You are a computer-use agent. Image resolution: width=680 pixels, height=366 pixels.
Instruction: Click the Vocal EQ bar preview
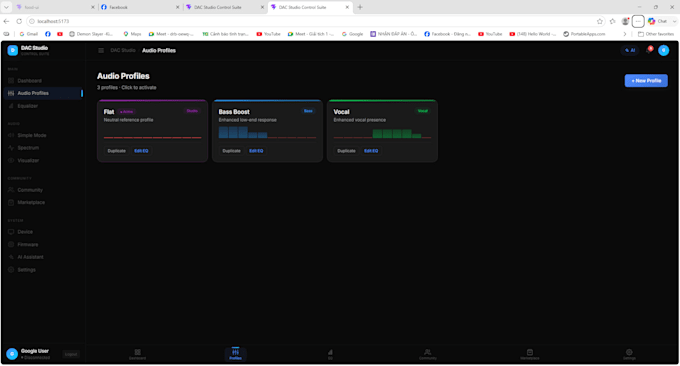click(x=382, y=133)
